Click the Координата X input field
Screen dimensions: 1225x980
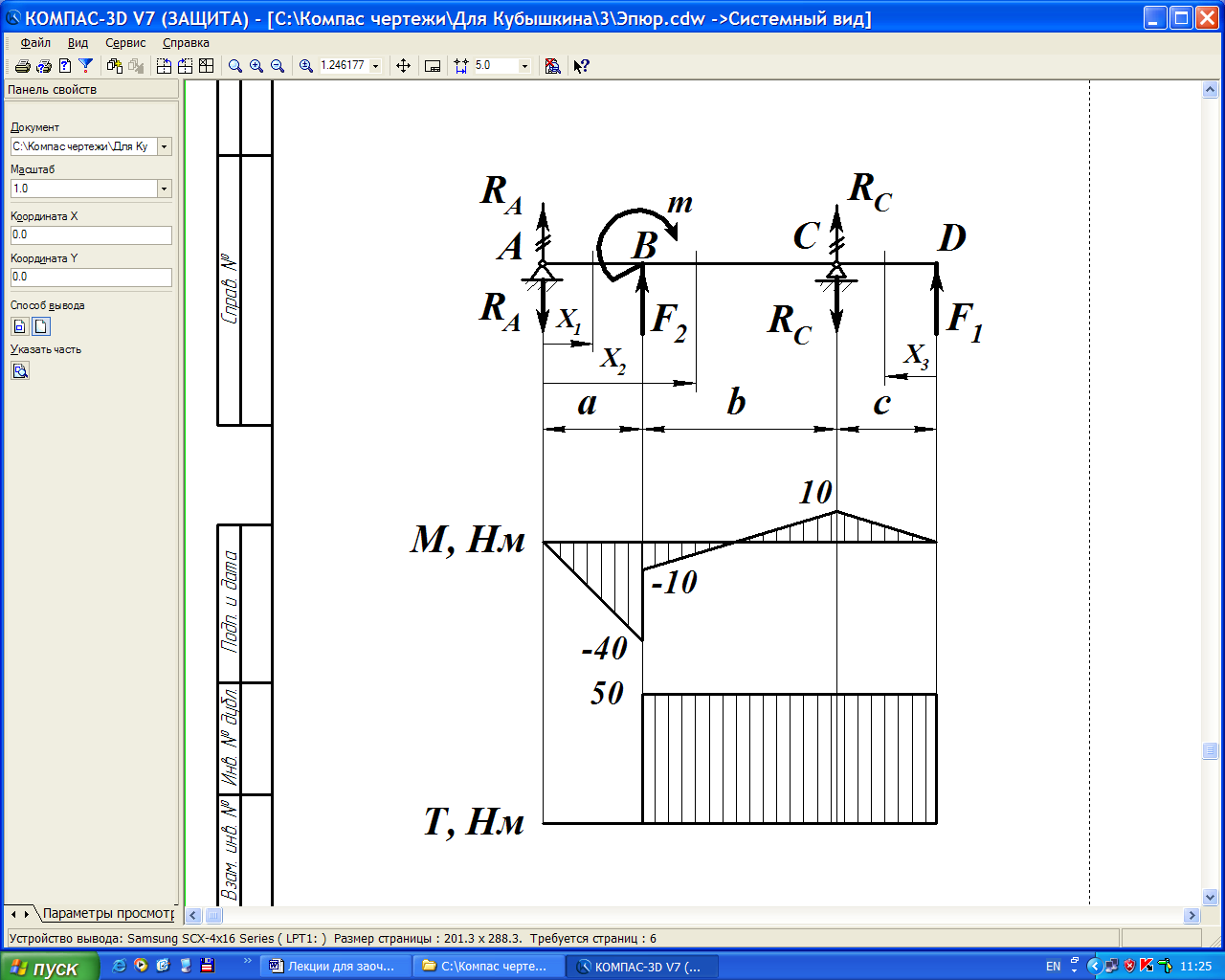click(91, 234)
